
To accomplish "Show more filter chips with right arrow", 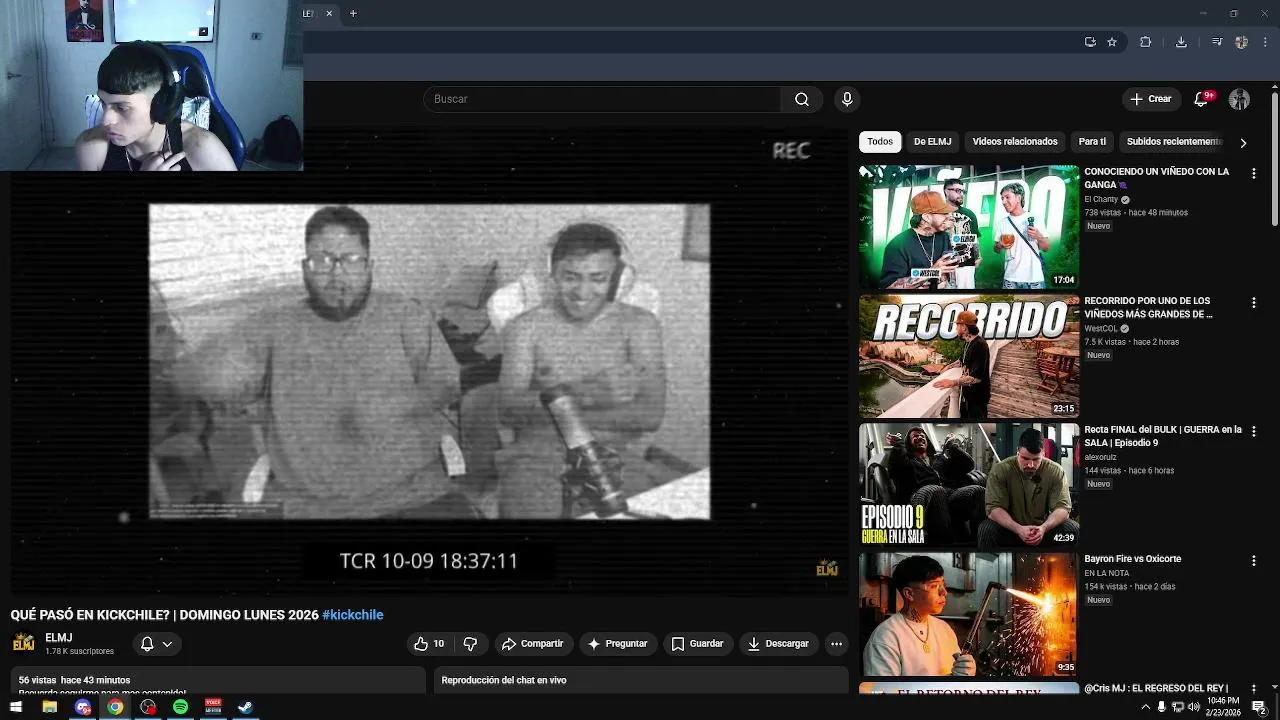I will [x=1243, y=143].
